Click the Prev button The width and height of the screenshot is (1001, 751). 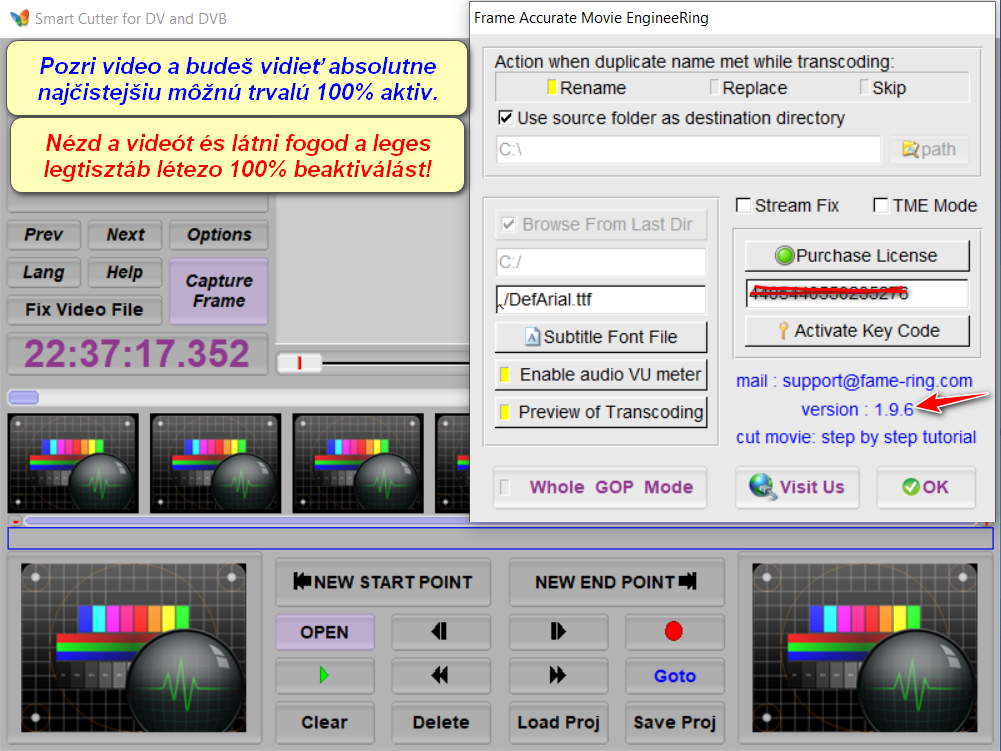pyautogui.click(x=43, y=234)
